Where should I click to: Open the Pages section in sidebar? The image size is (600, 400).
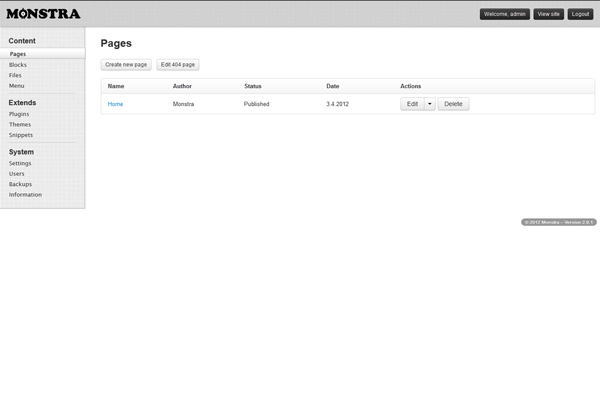coord(18,54)
